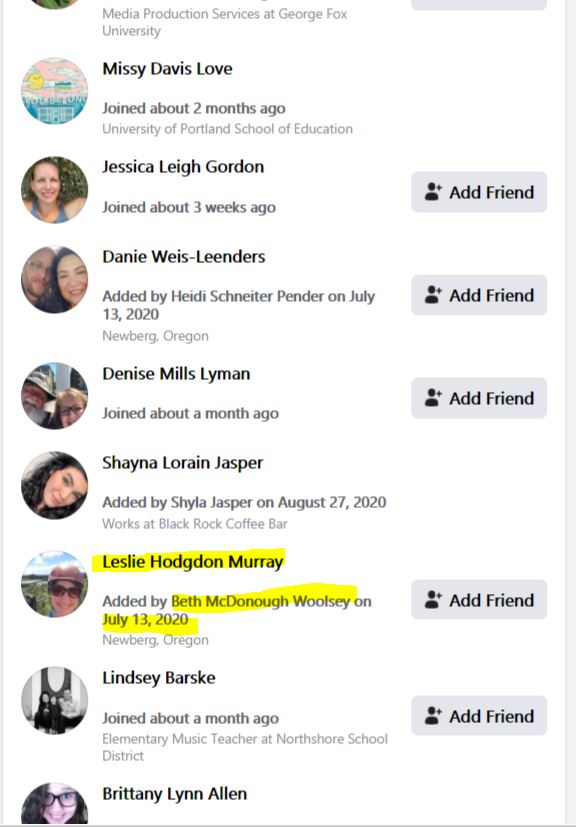The image size is (576, 827).
Task: Open Leslie Hodgdon Murray's profile photo
Action: point(54,584)
